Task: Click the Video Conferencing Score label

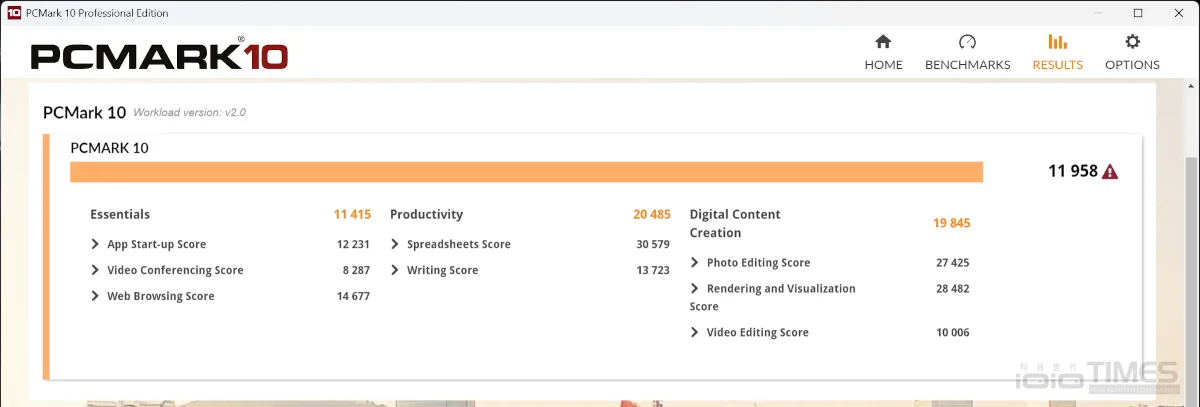Action: 175,270
